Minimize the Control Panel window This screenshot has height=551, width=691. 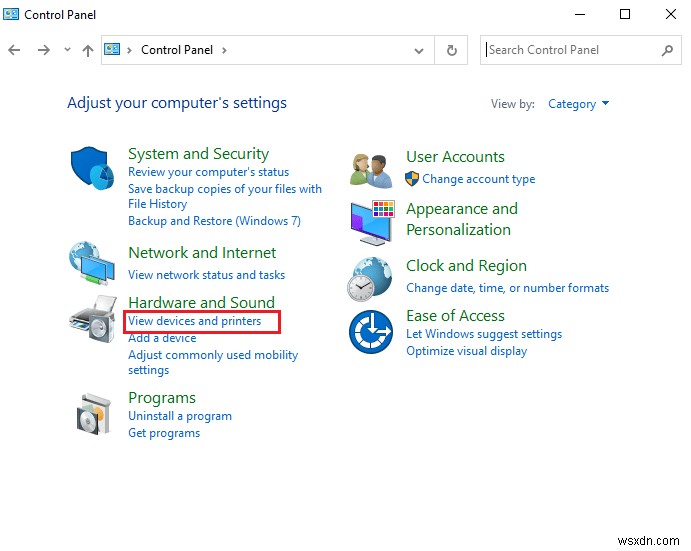coord(580,14)
